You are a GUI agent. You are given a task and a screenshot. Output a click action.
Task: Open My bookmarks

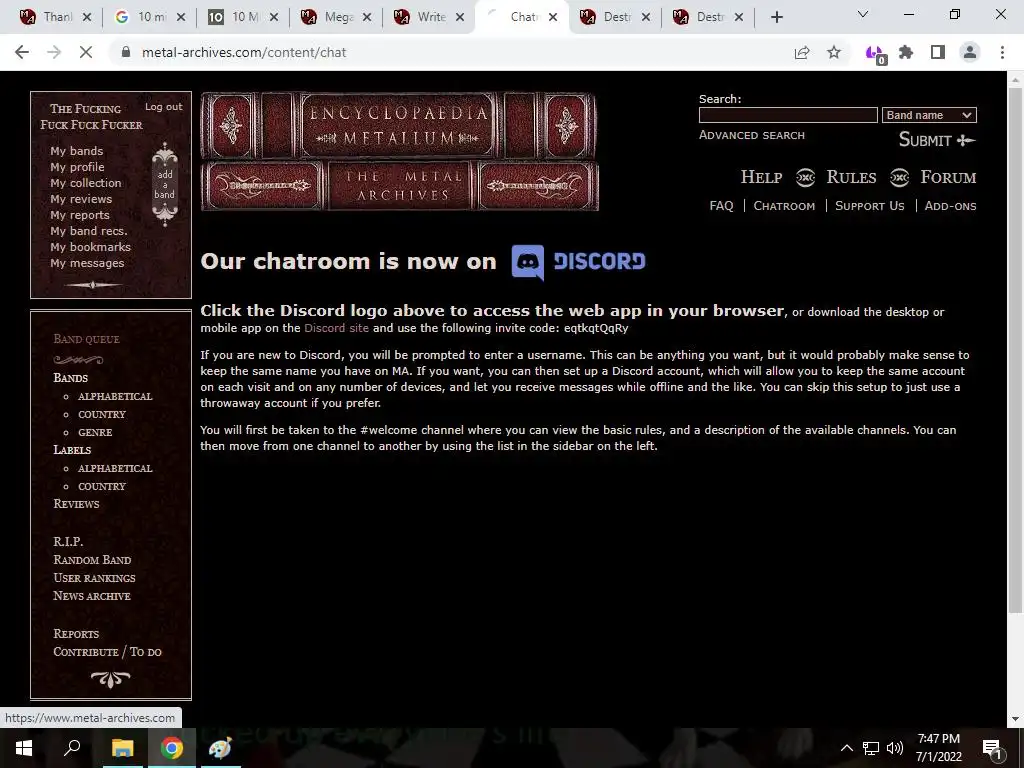coord(90,247)
